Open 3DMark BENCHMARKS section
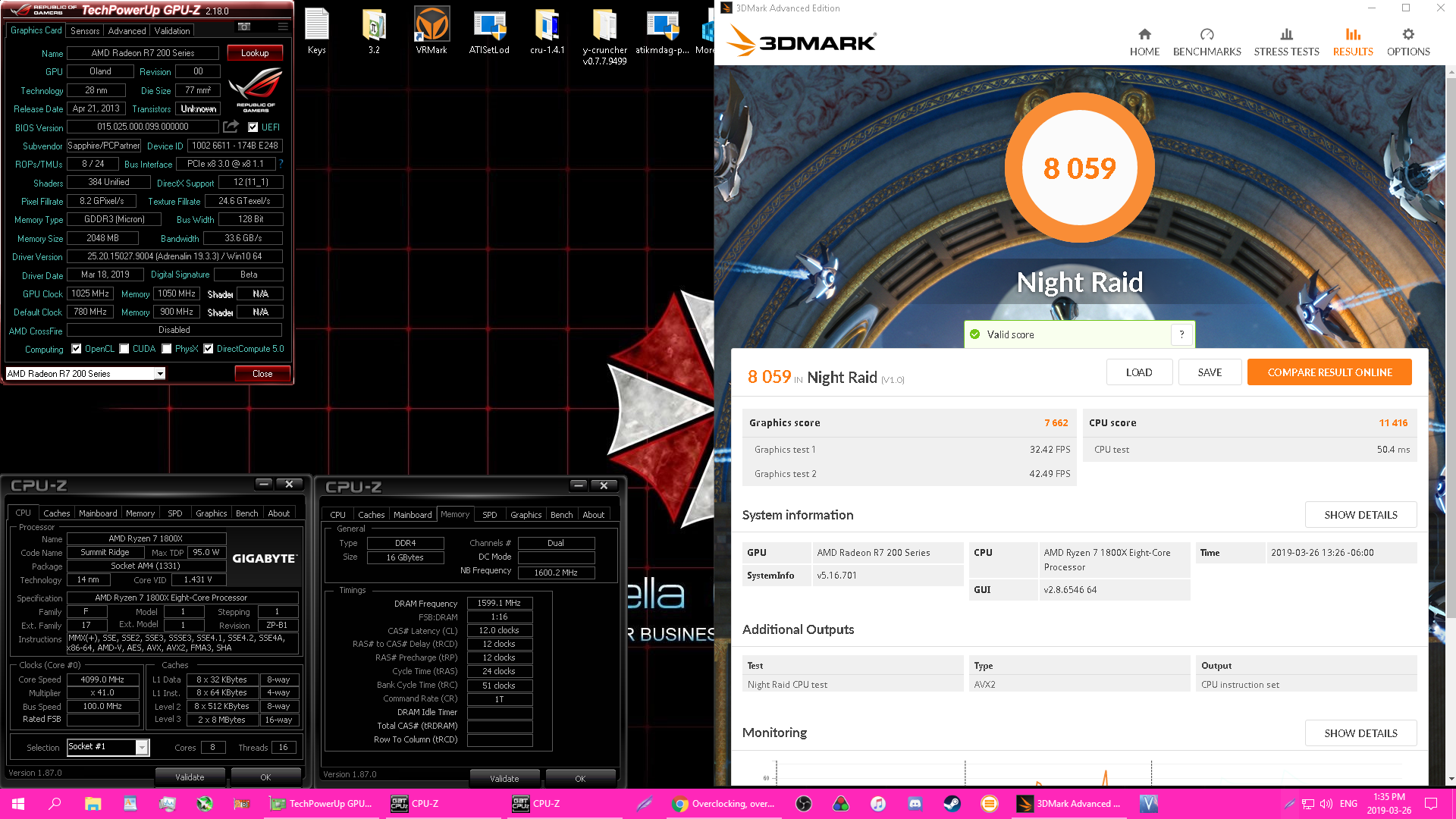This screenshot has height=819, width=1456. pyautogui.click(x=1207, y=43)
